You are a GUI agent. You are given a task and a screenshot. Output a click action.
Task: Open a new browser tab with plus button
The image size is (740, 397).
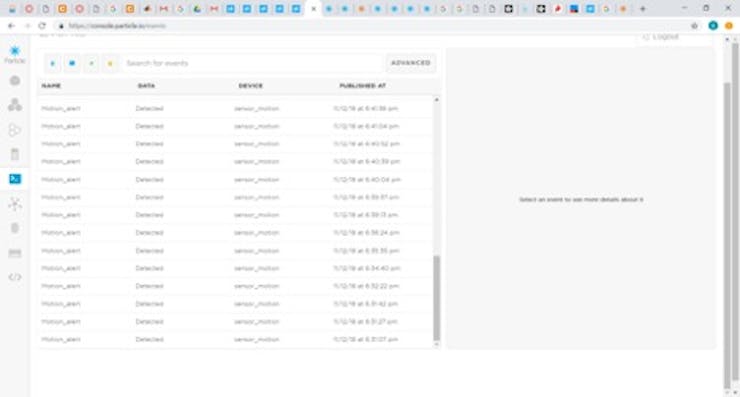coord(642,8)
